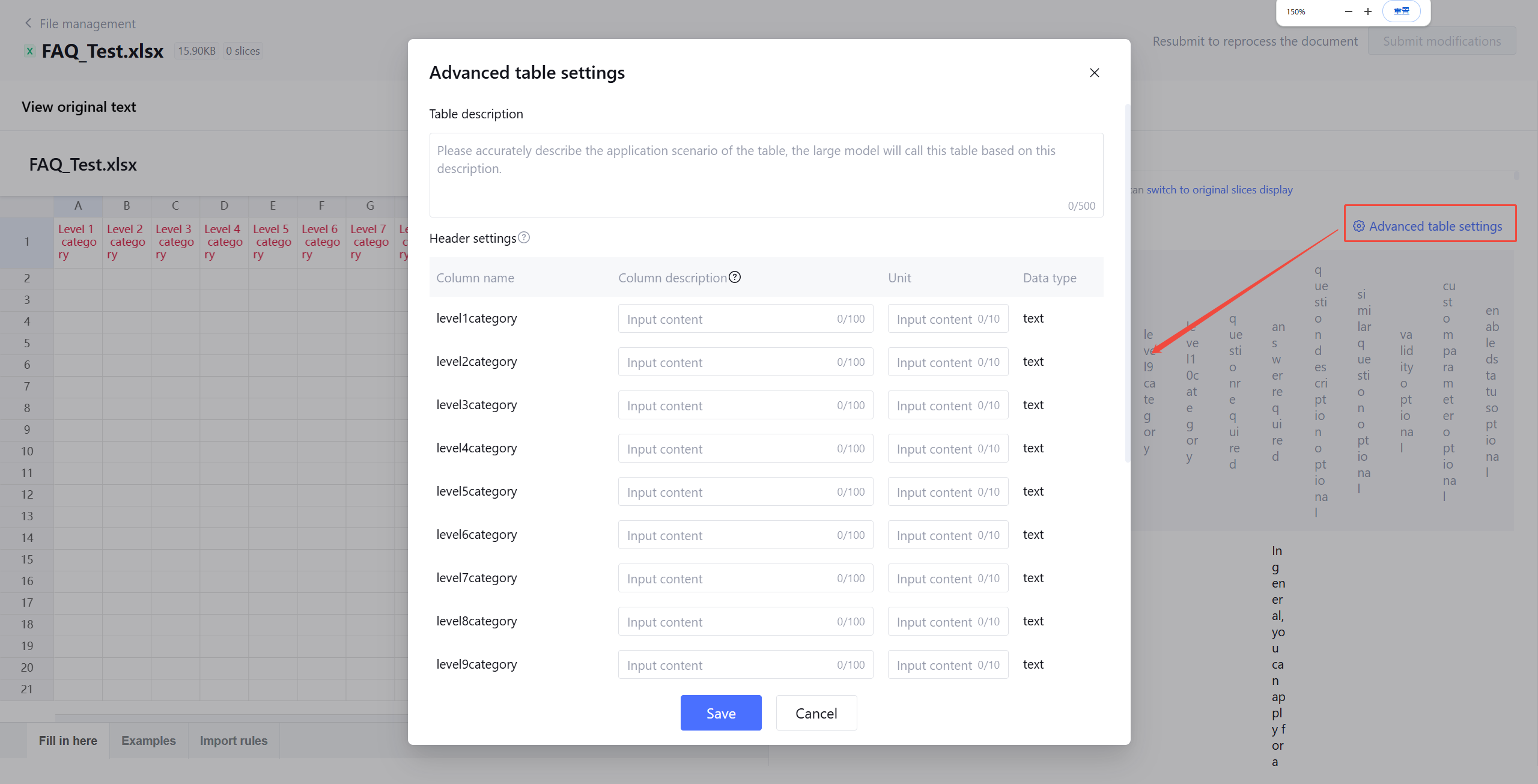Click the zoom reset button at top
Image resolution: width=1538 pixels, height=784 pixels.
[x=1401, y=11]
